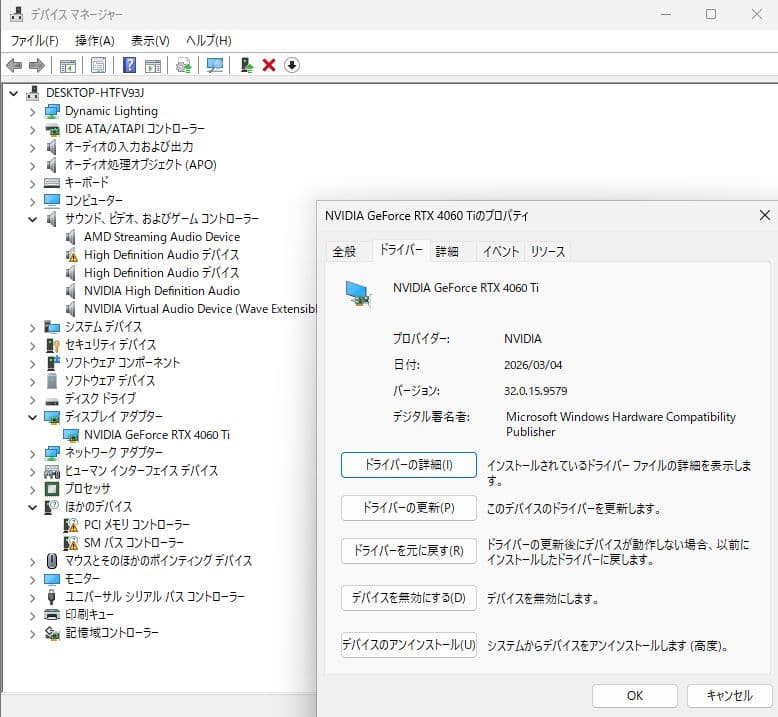Click the display adapter icon in properties dialog
This screenshot has width=778, height=717.
point(358,294)
